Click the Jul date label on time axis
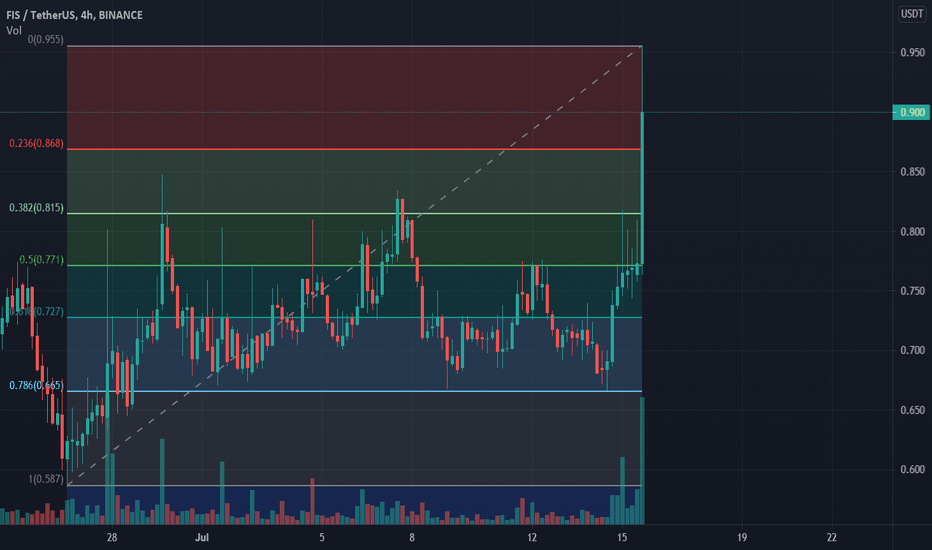Screen dimensions: 932x550 [x=202, y=538]
